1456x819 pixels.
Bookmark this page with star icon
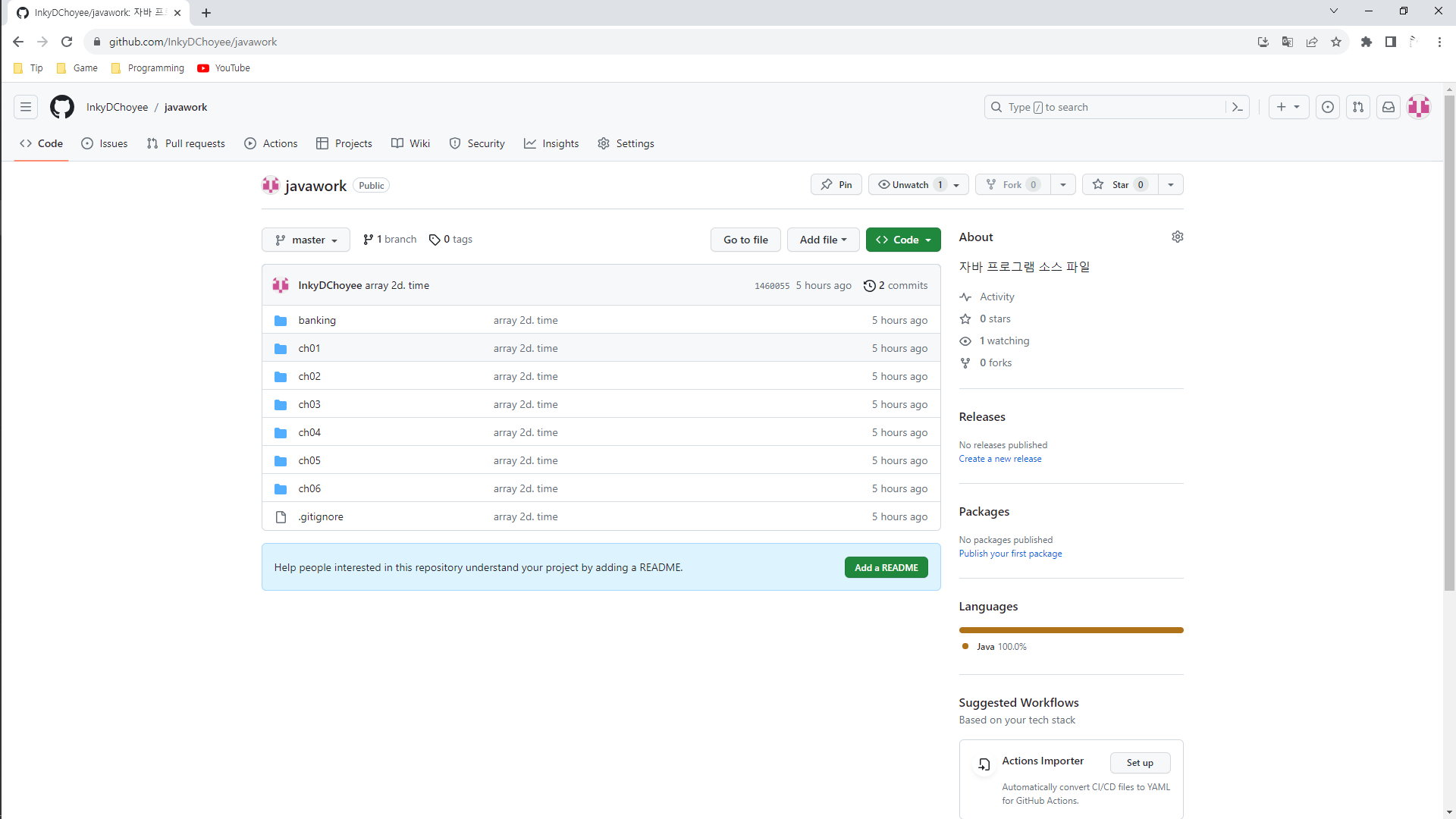1335,42
